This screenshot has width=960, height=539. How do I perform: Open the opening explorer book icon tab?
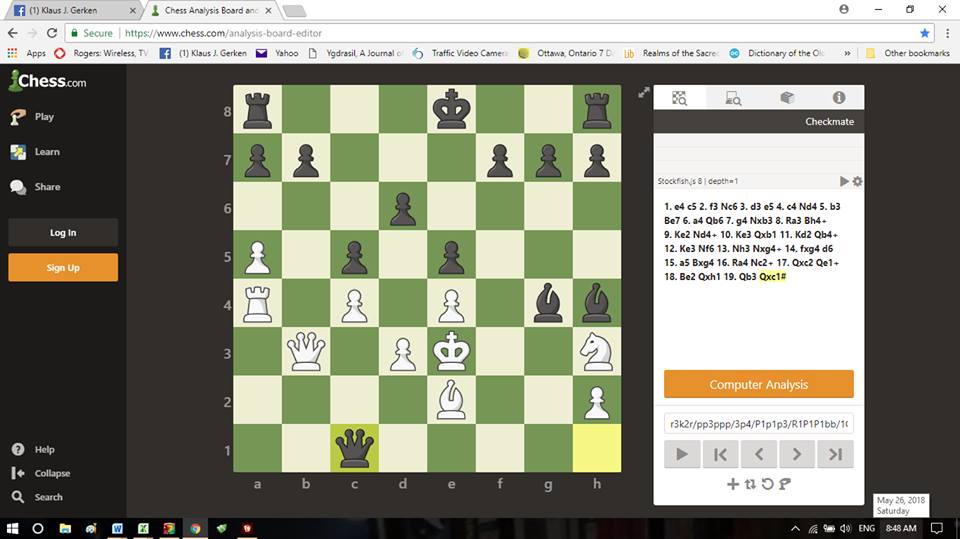click(x=786, y=98)
